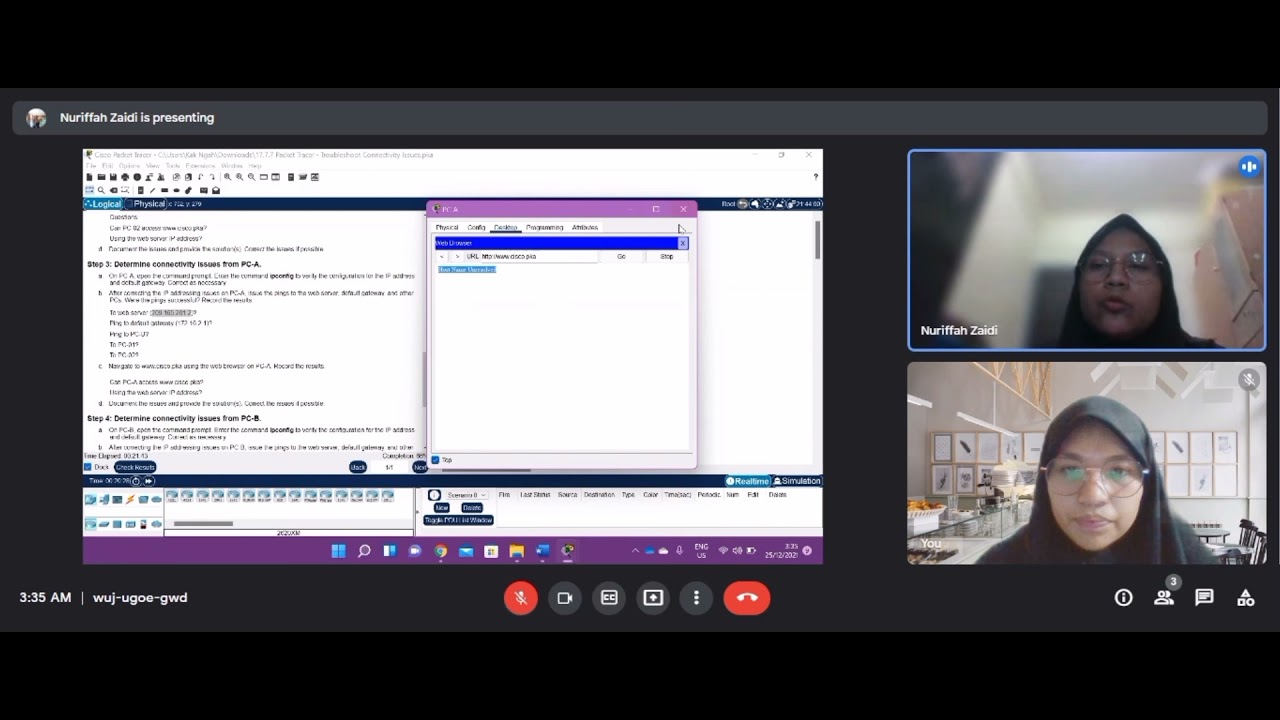The width and height of the screenshot is (1280, 720).
Task: Toggle the Top checkbox in PC-A window
Action: click(x=435, y=460)
